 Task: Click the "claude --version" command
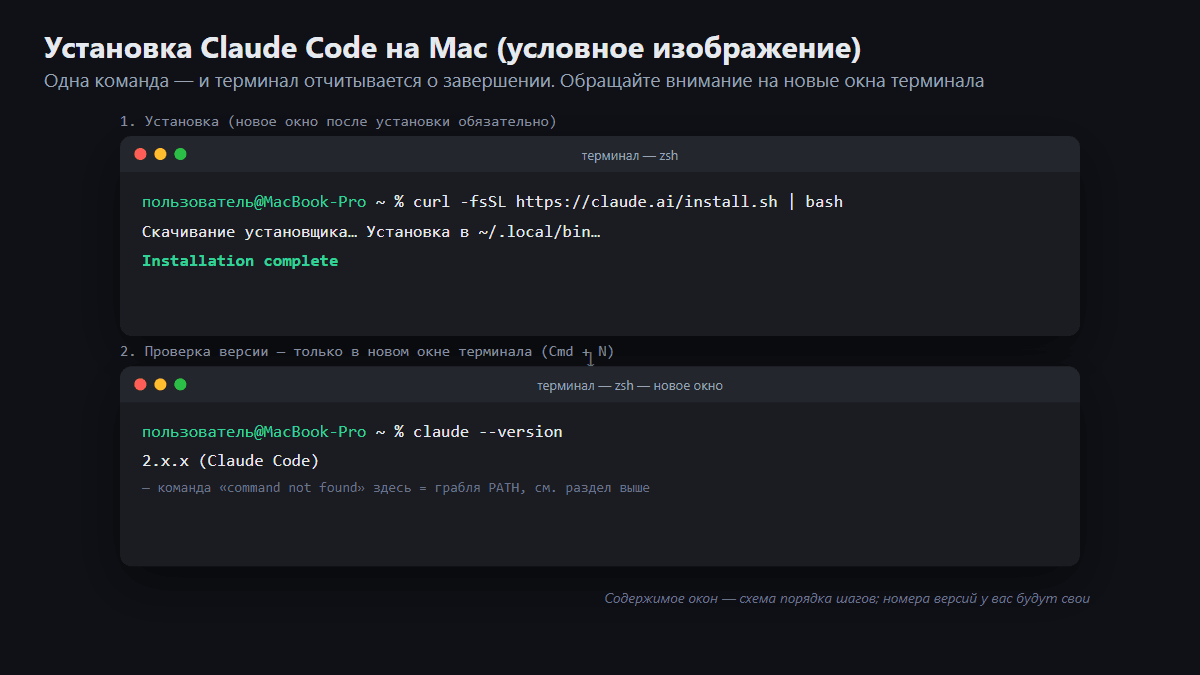pos(488,432)
